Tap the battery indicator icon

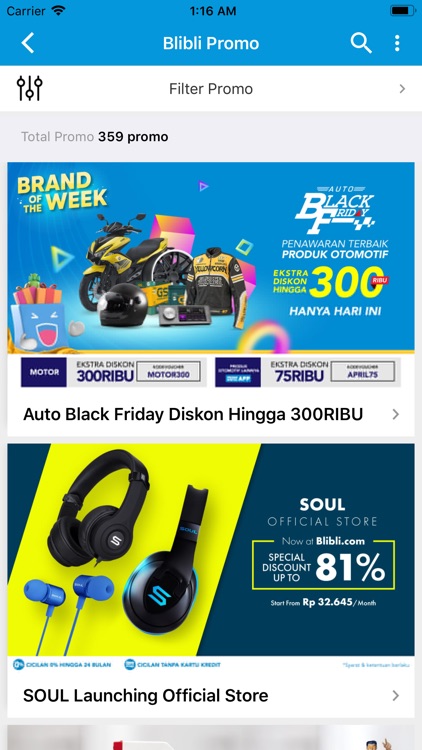tap(402, 11)
